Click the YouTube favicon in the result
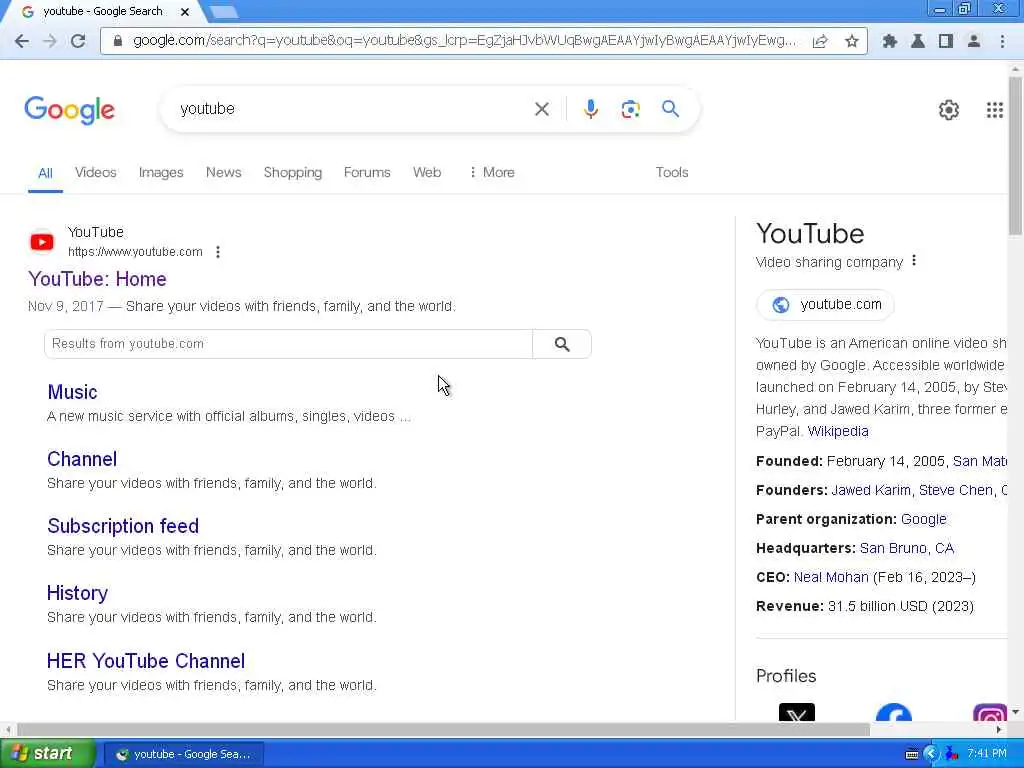 point(42,242)
